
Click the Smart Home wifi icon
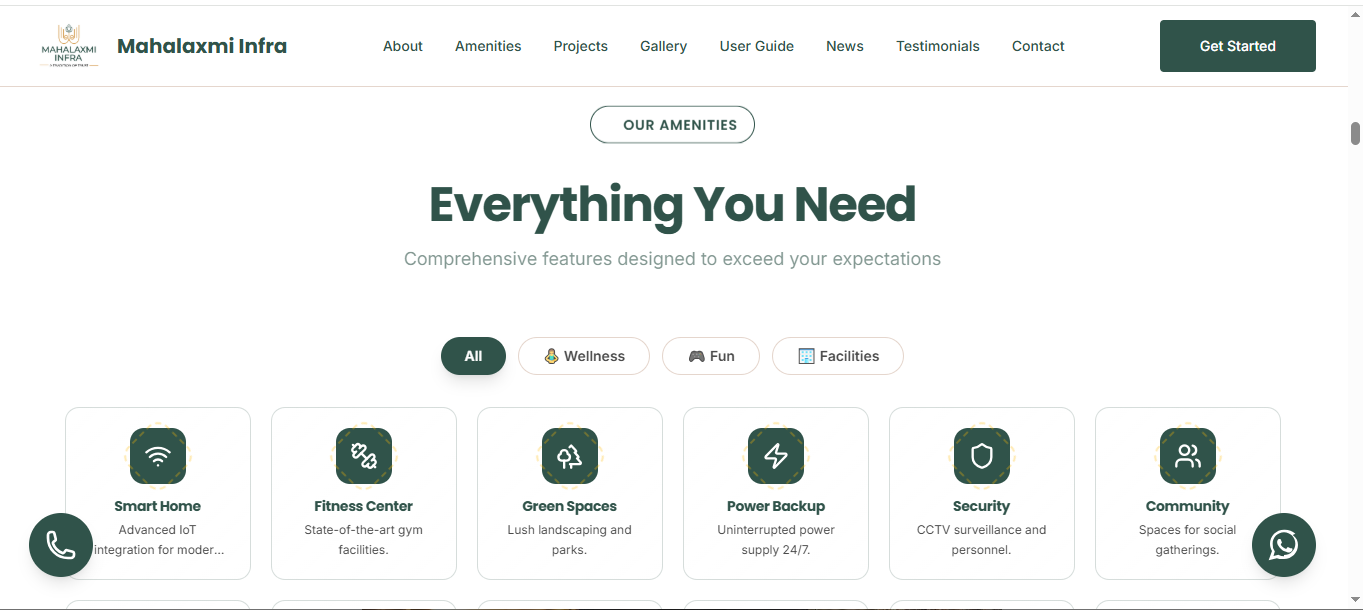point(158,456)
